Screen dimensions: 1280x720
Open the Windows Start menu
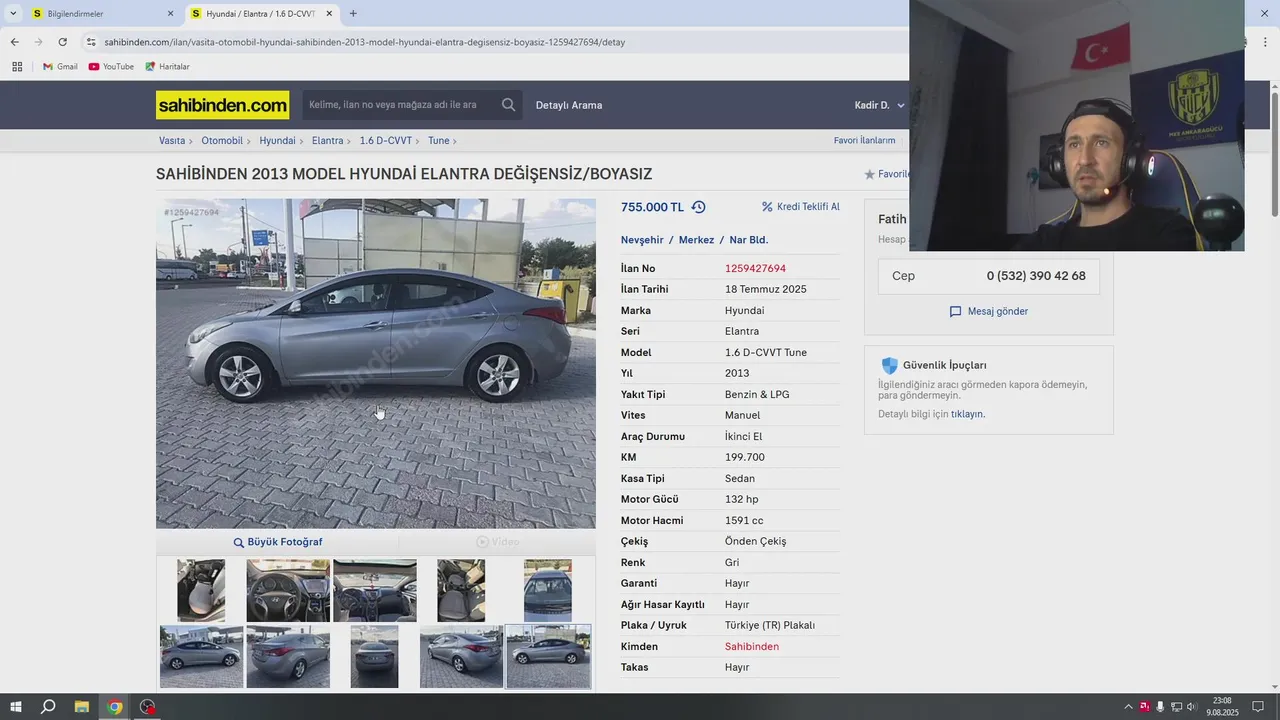click(x=16, y=707)
